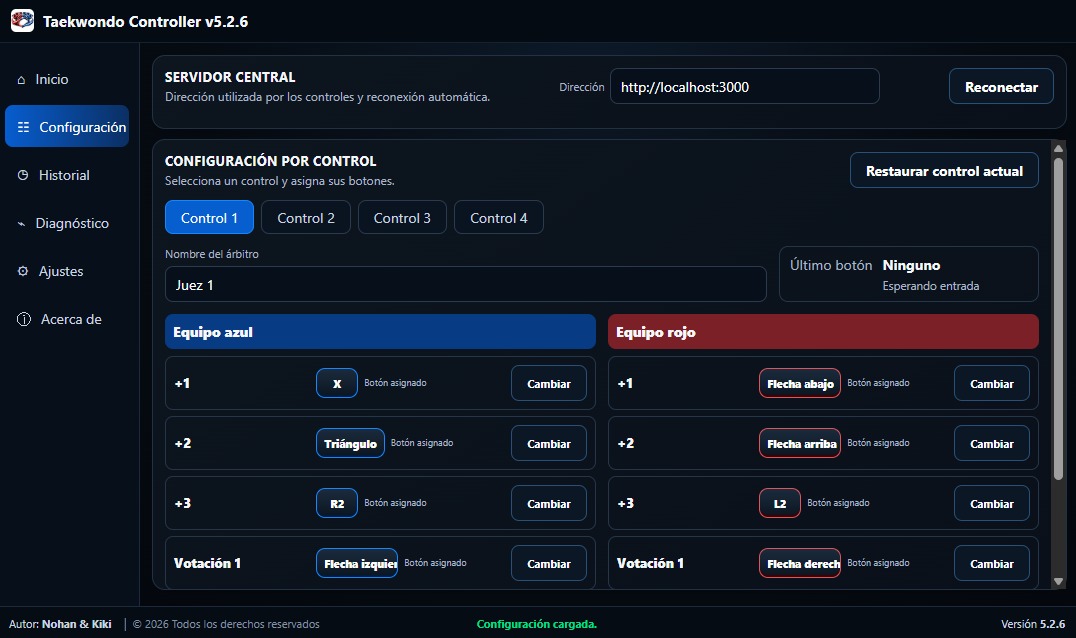The image size is (1076, 638).
Task: Change Equipo rojo Votación 1 button
Action: tap(992, 564)
